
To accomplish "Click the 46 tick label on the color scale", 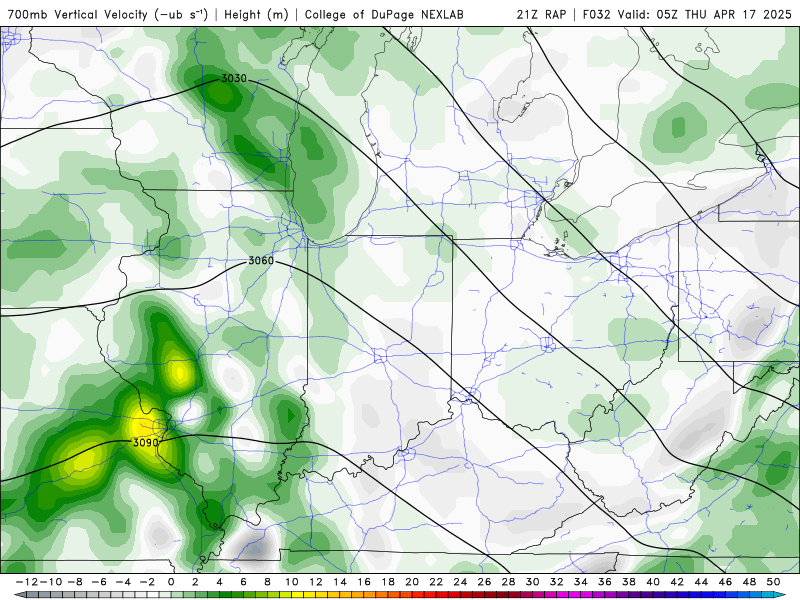I will coord(726,582).
